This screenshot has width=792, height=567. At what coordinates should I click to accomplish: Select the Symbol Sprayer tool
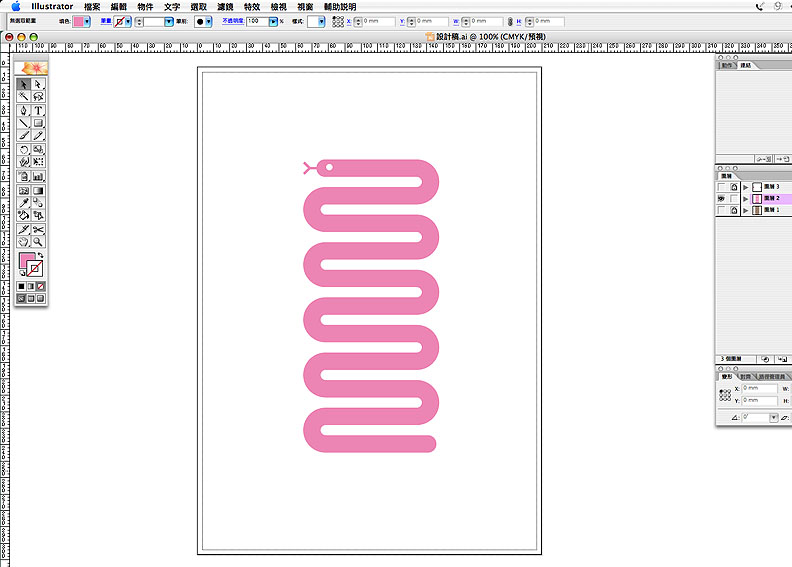(x=23, y=176)
